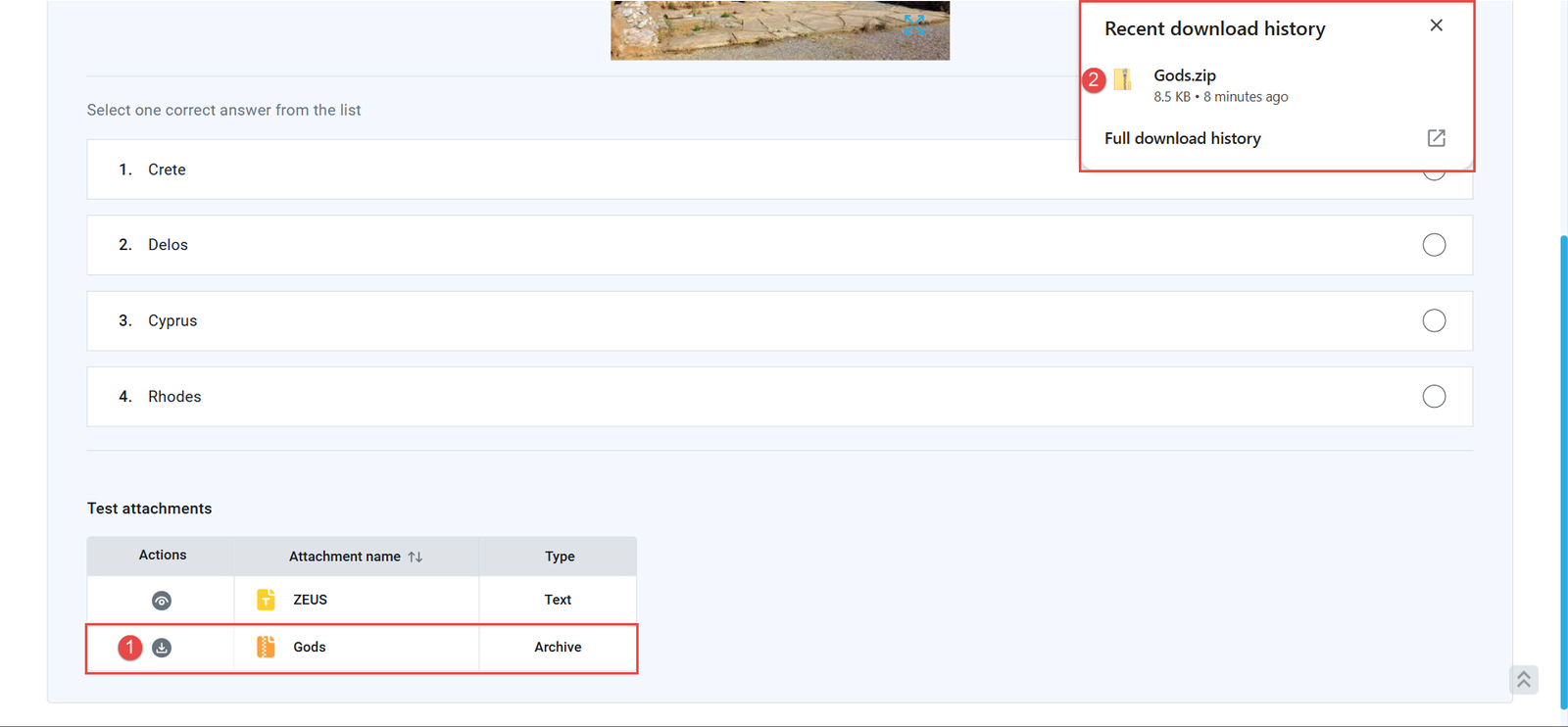Viewport: 1568px width, 727px height.
Task: Click the ZEUS text file icon
Action: 266,600
